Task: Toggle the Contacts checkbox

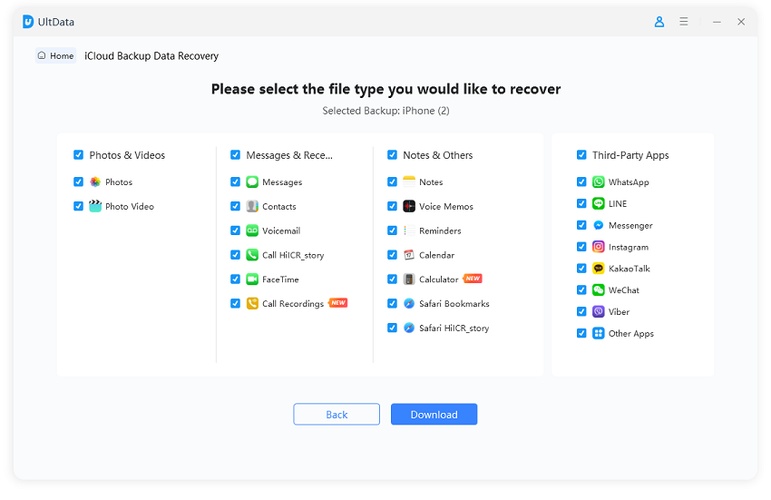Action: point(235,206)
